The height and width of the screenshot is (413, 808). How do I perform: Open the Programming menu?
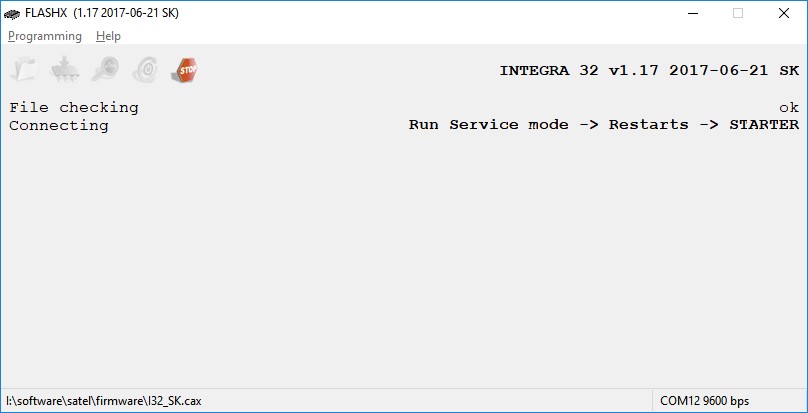[x=45, y=36]
